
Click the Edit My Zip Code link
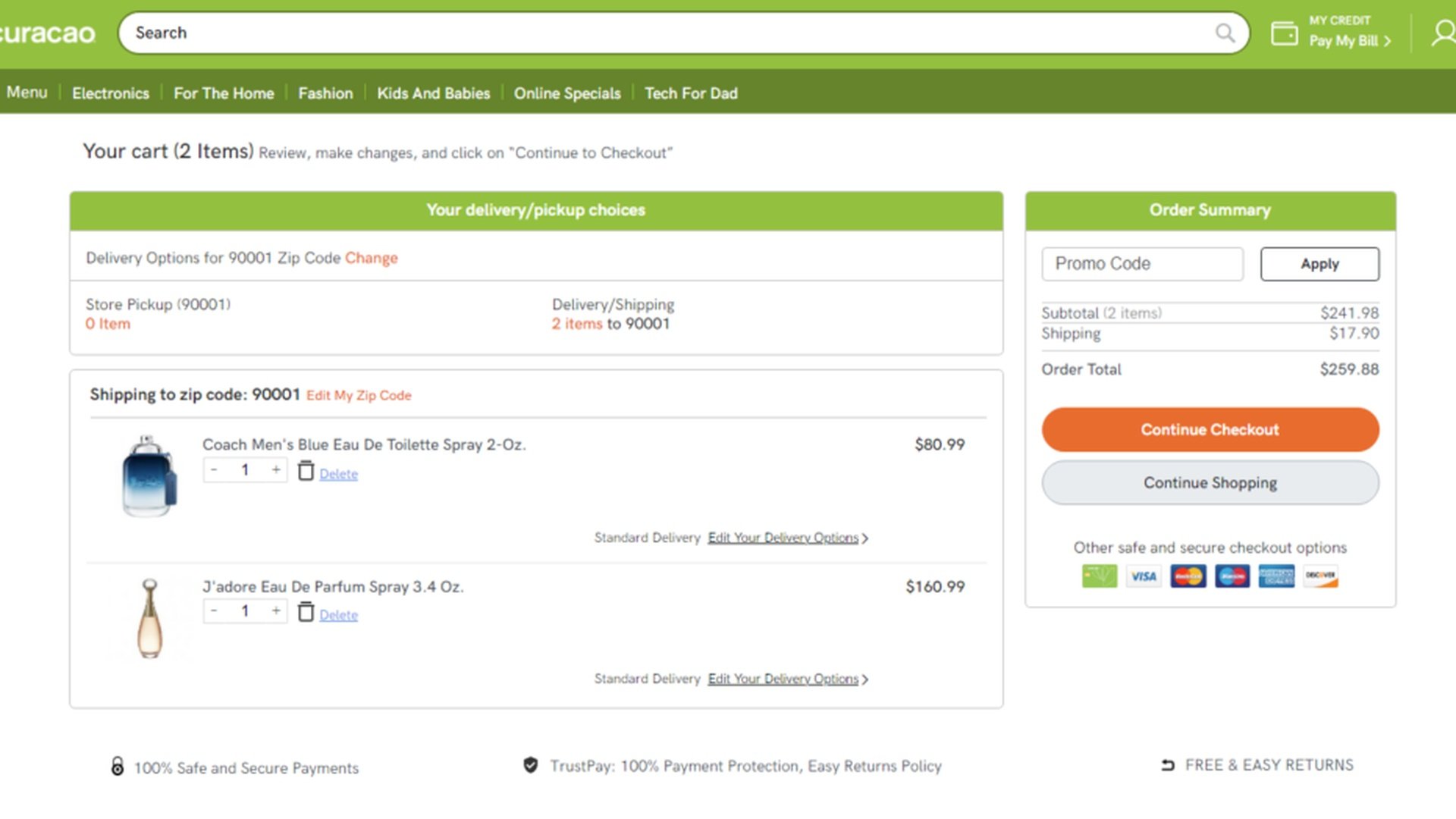(x=359, y=395)
